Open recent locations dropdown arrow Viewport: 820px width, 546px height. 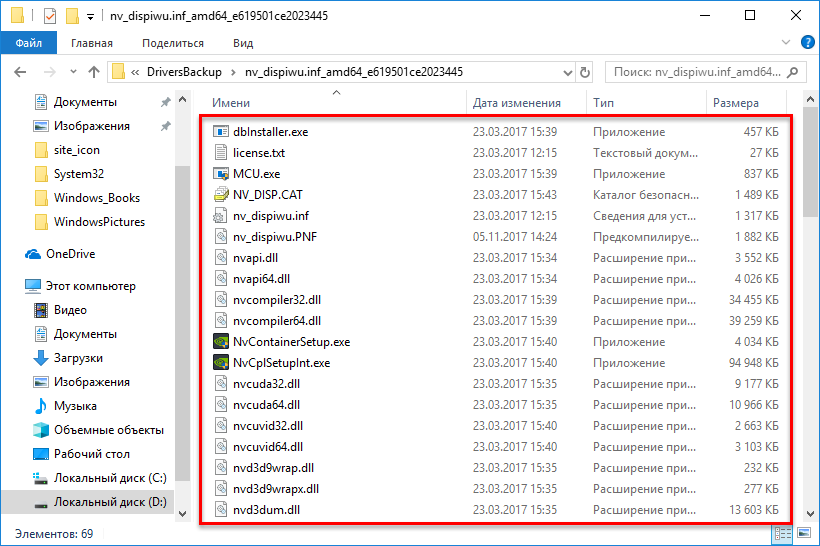73,72
